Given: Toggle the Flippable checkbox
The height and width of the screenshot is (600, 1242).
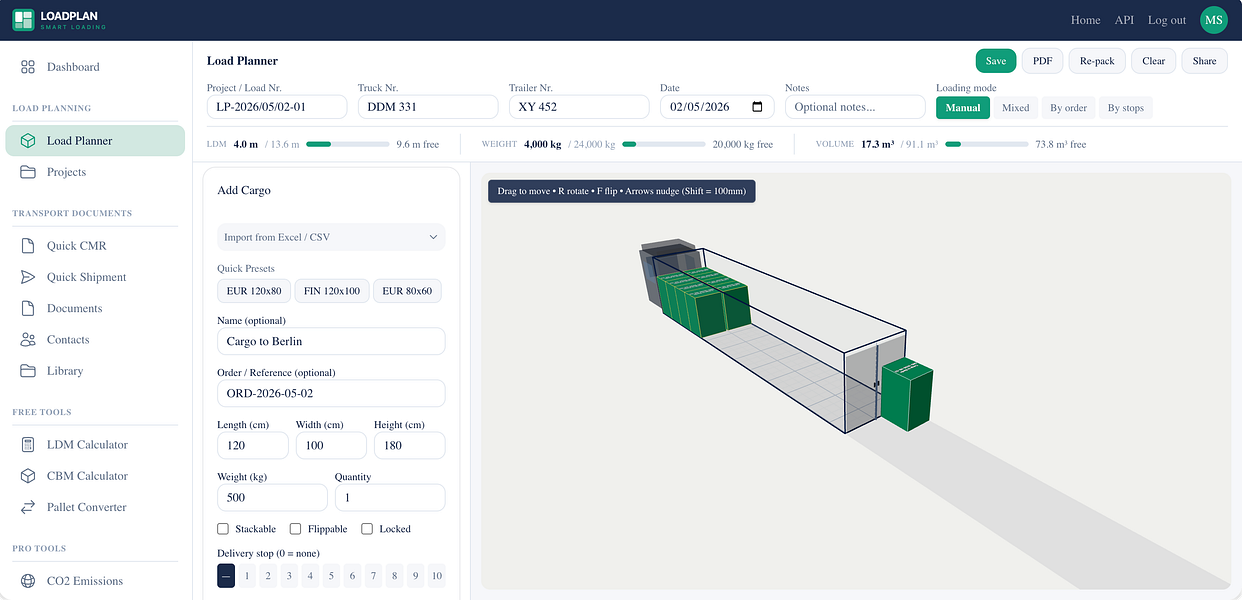Looking at the screenshot, I should 295,529.
